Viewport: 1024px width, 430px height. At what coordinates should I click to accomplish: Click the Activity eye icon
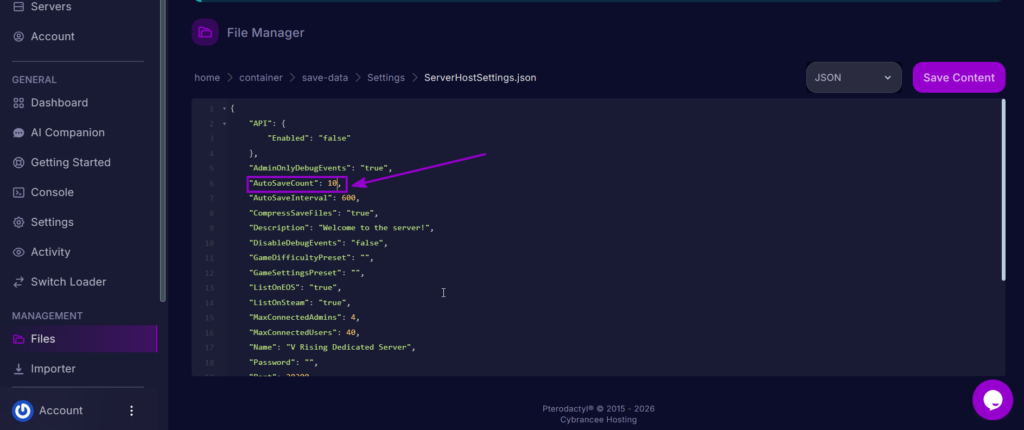pyautogui.click(x=19, y=252)
